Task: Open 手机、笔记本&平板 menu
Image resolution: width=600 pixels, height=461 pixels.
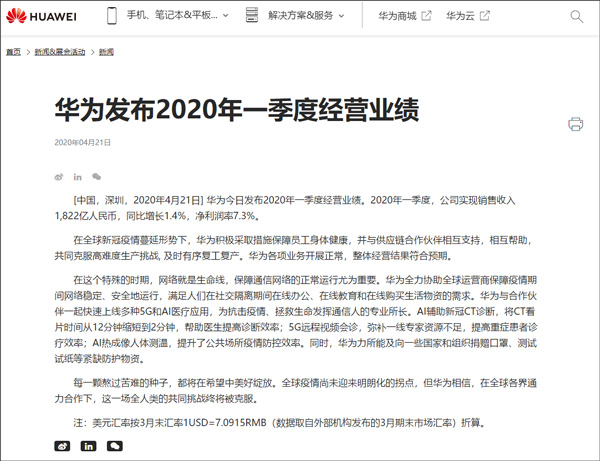Action: 172,16
